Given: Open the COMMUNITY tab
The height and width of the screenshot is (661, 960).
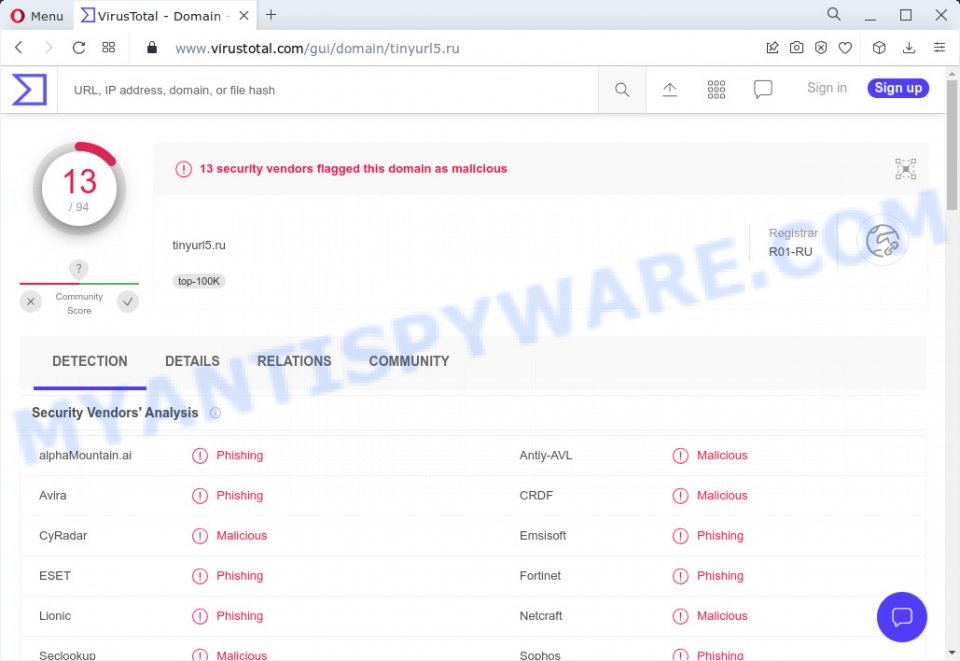Looking at the screenshot, I should (x=408, y=361).
